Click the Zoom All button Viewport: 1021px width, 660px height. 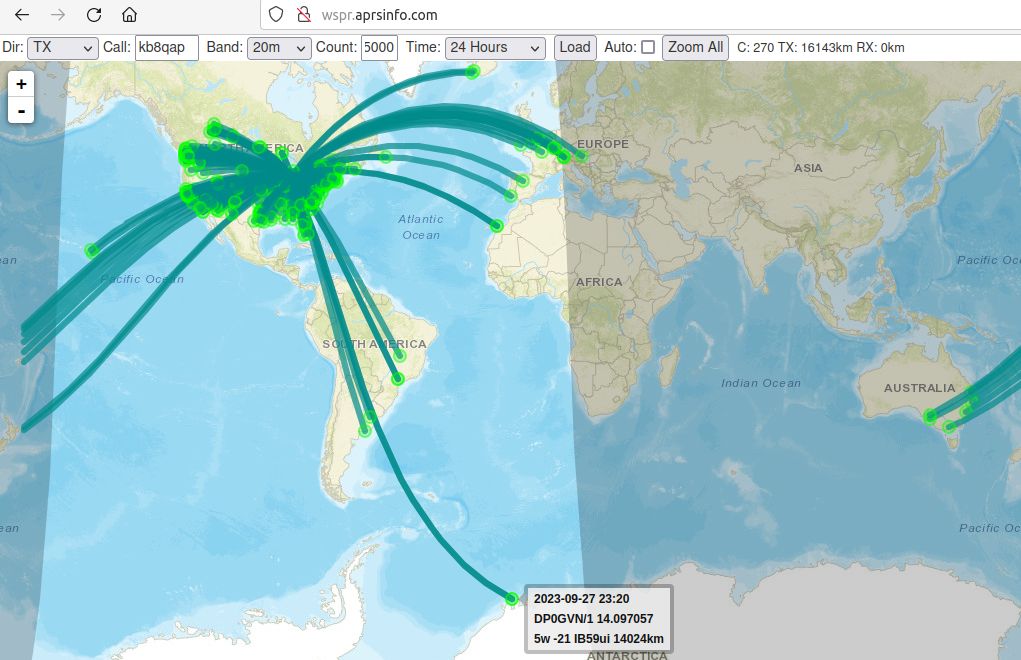click(695, 48)
